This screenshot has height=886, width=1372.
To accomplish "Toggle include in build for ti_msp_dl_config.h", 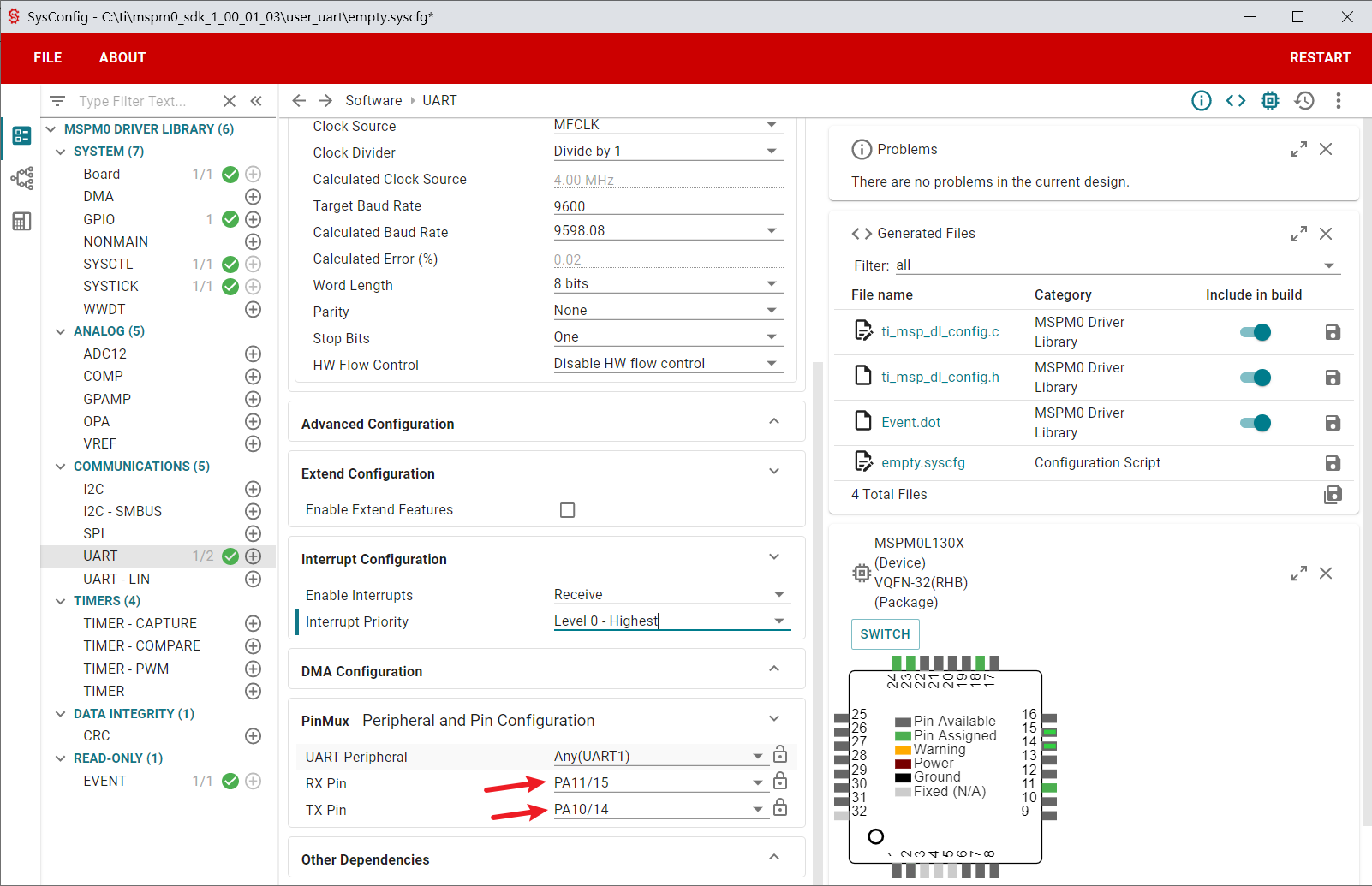I will (1256, 378).
